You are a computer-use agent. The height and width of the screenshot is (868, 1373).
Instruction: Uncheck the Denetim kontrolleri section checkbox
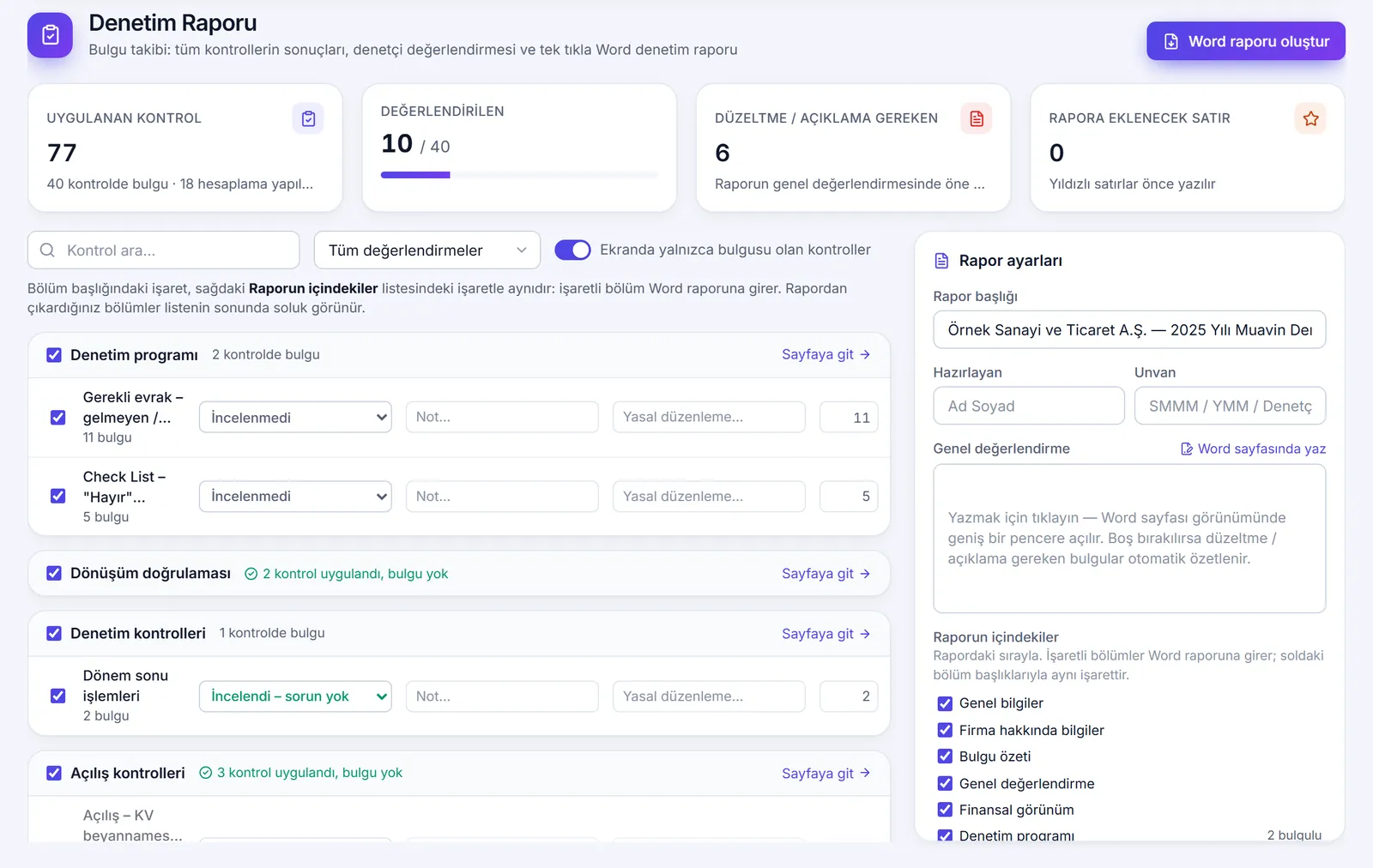coord(54,633)
